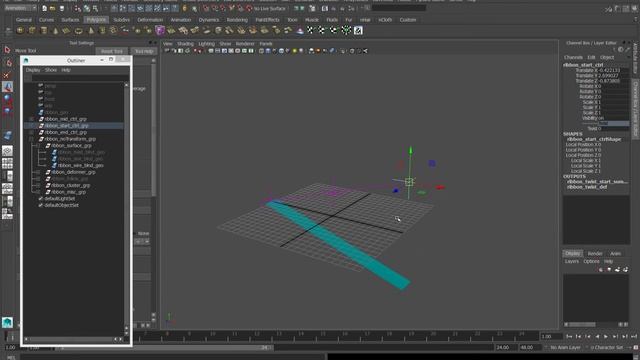Click the range slider bar
The image size is (640, 360).
[165, 348]
